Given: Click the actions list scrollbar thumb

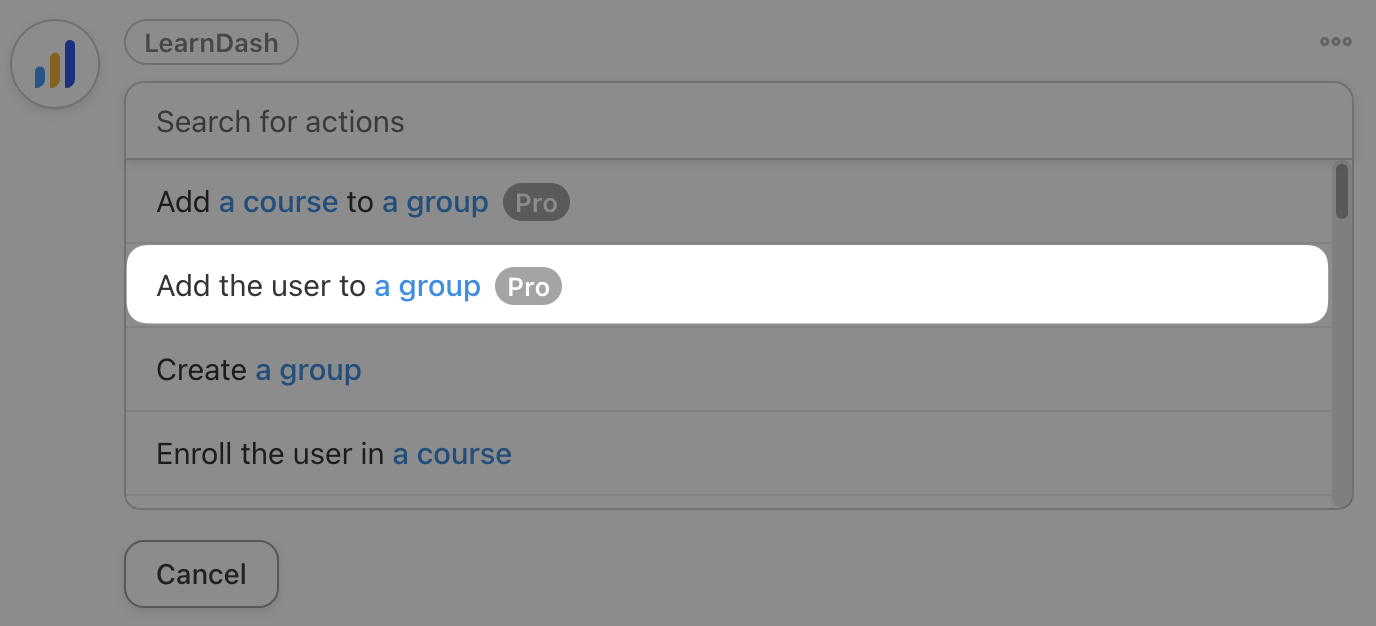Looking at the screenshot, I should coord(1341,190).
